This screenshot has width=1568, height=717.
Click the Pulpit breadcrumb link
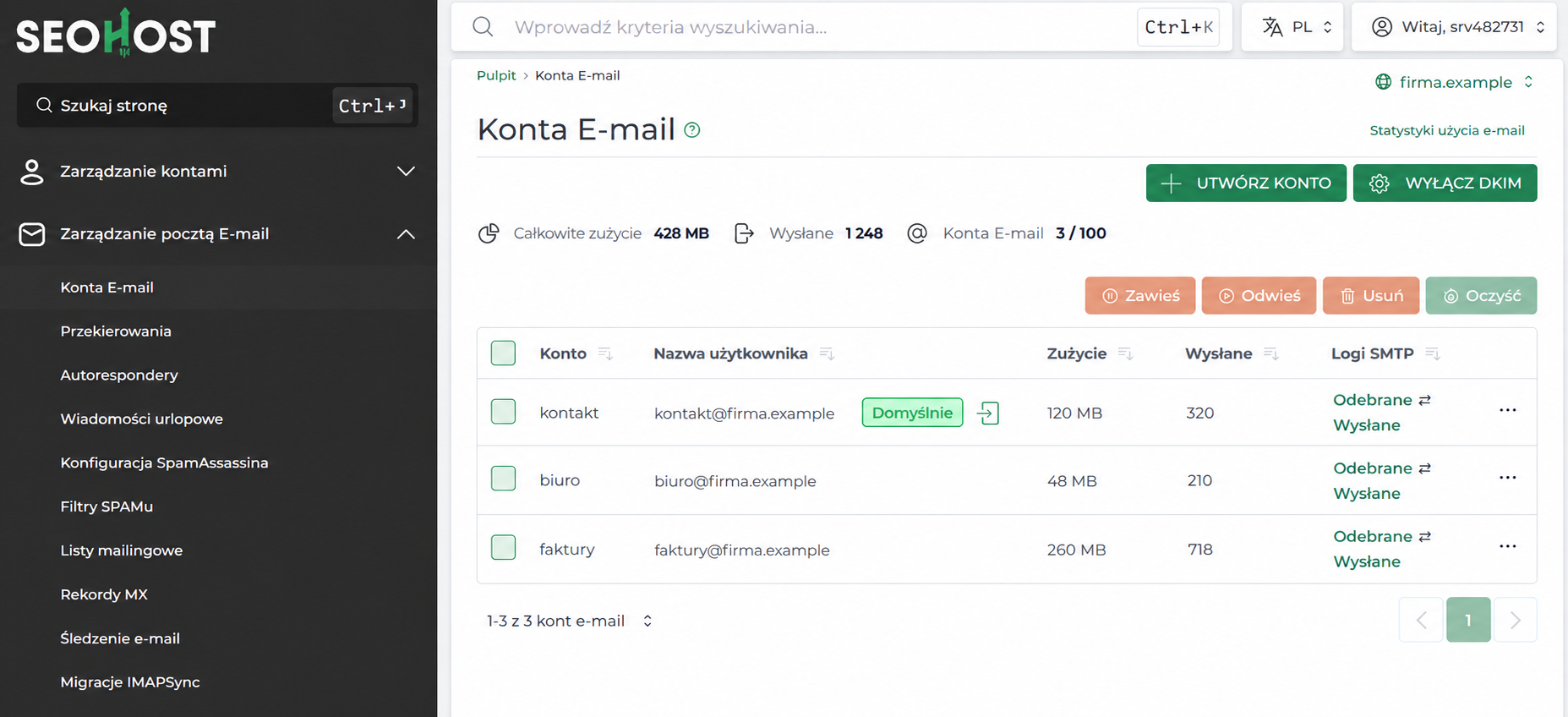coord(496,75)
